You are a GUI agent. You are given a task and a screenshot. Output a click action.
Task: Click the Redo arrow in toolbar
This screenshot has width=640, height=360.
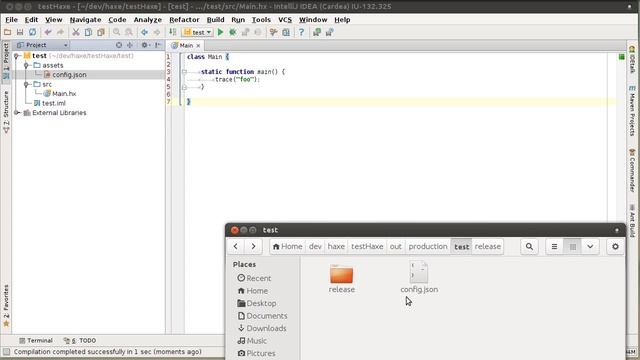pos(60,32)
